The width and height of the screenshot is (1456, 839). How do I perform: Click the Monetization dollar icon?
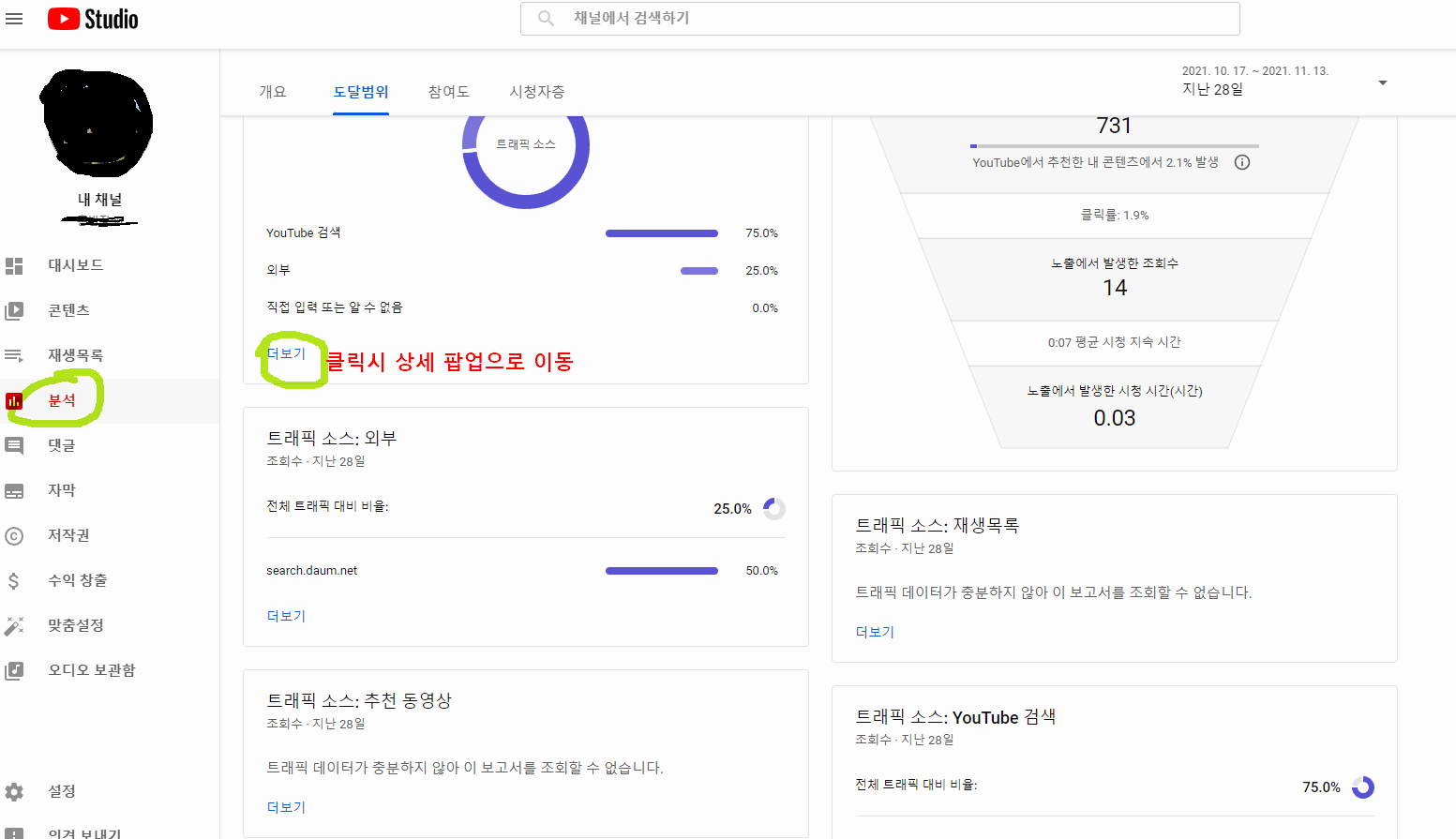coord(14,581)
